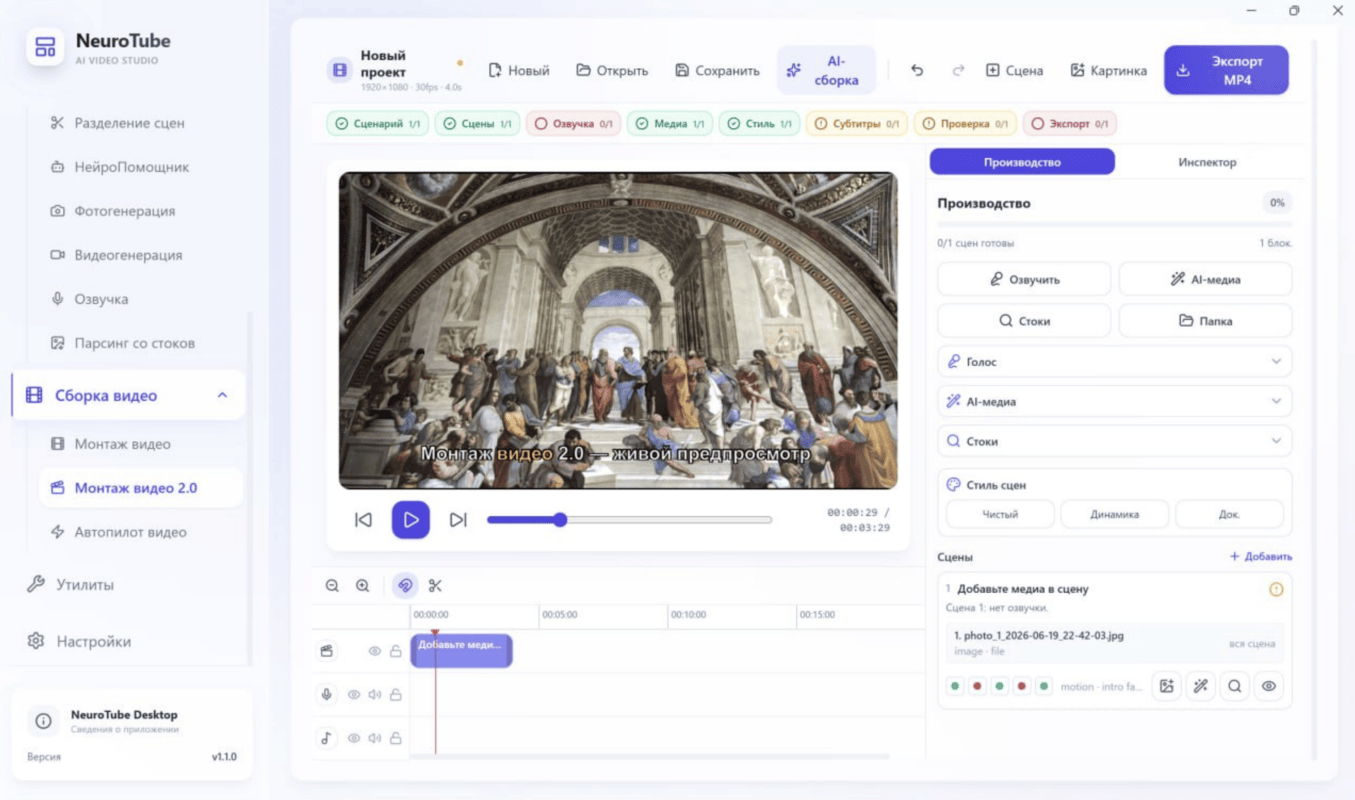
Task: Click the Экспорт MP4 button
Action: coord(1226,70)
